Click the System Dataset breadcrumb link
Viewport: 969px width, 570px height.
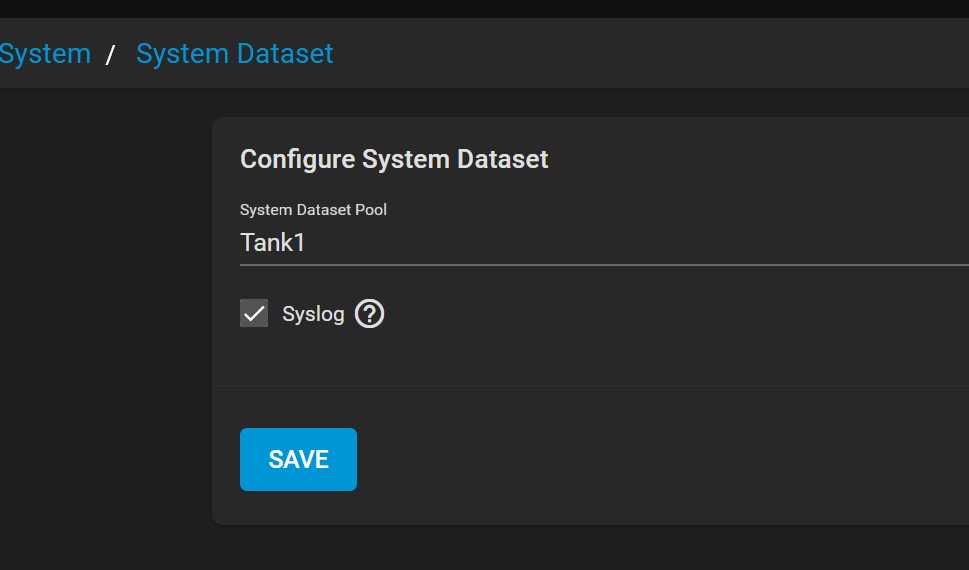click(234, 53)
